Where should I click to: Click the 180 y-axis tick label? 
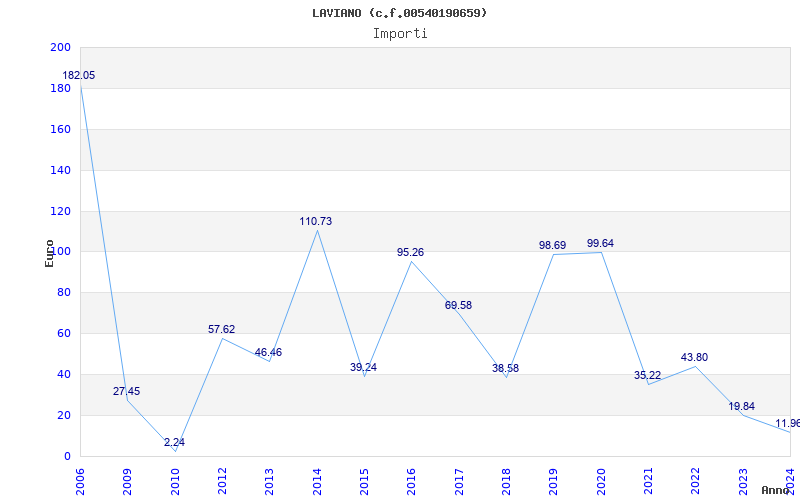[x=60, y=88]
